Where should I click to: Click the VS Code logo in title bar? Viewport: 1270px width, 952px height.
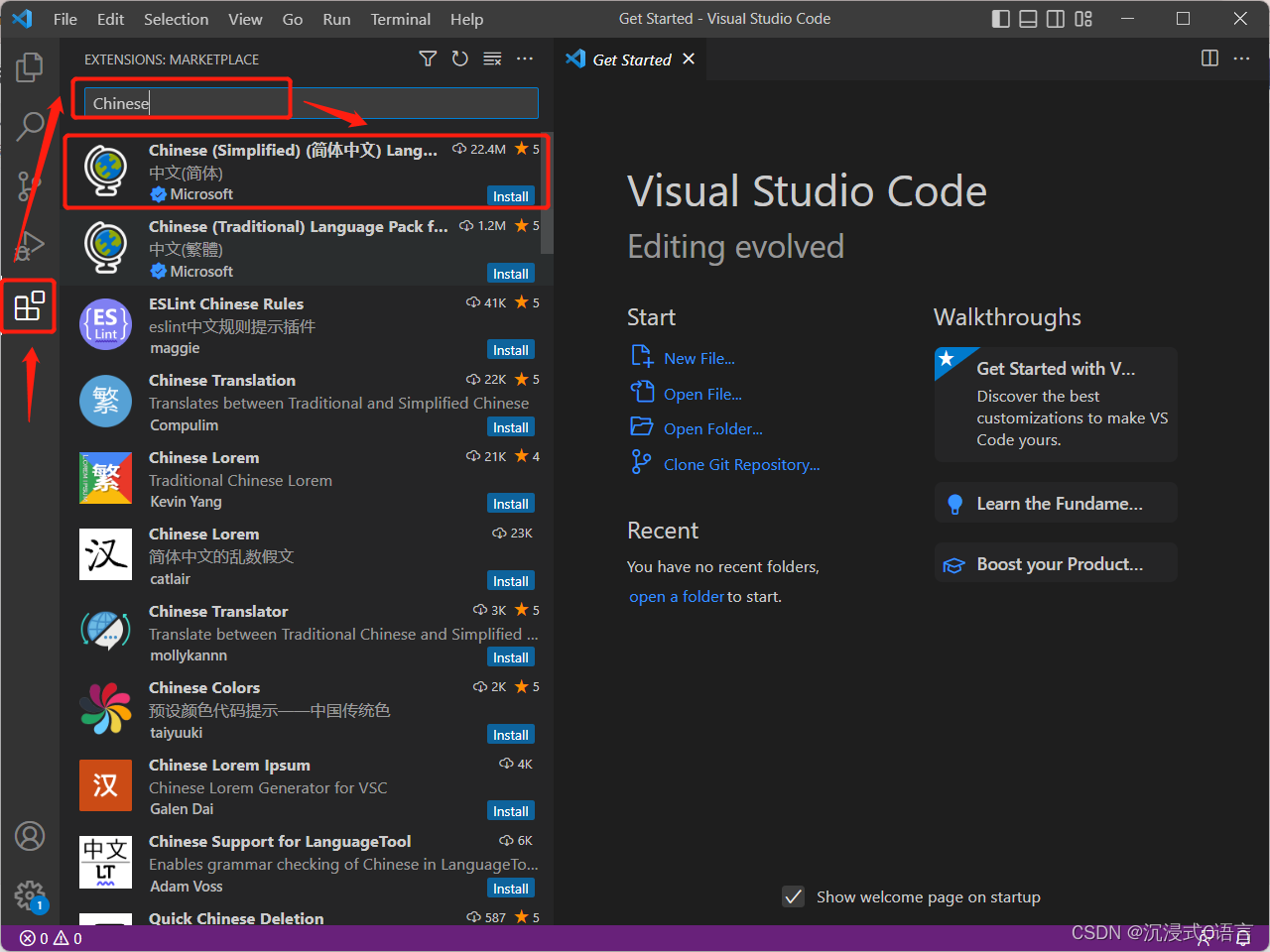pos(22,19)
